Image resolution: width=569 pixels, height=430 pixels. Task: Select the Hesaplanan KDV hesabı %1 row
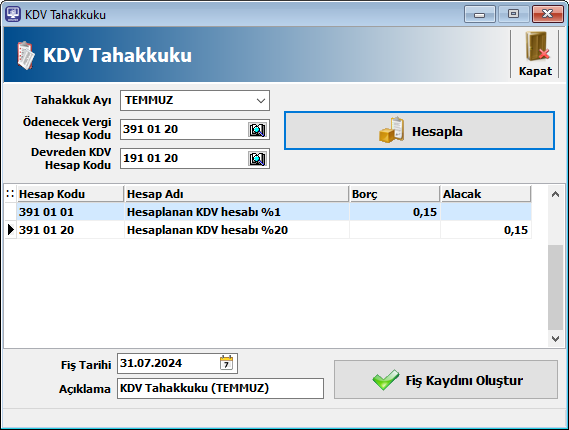(x=268, y=212)
